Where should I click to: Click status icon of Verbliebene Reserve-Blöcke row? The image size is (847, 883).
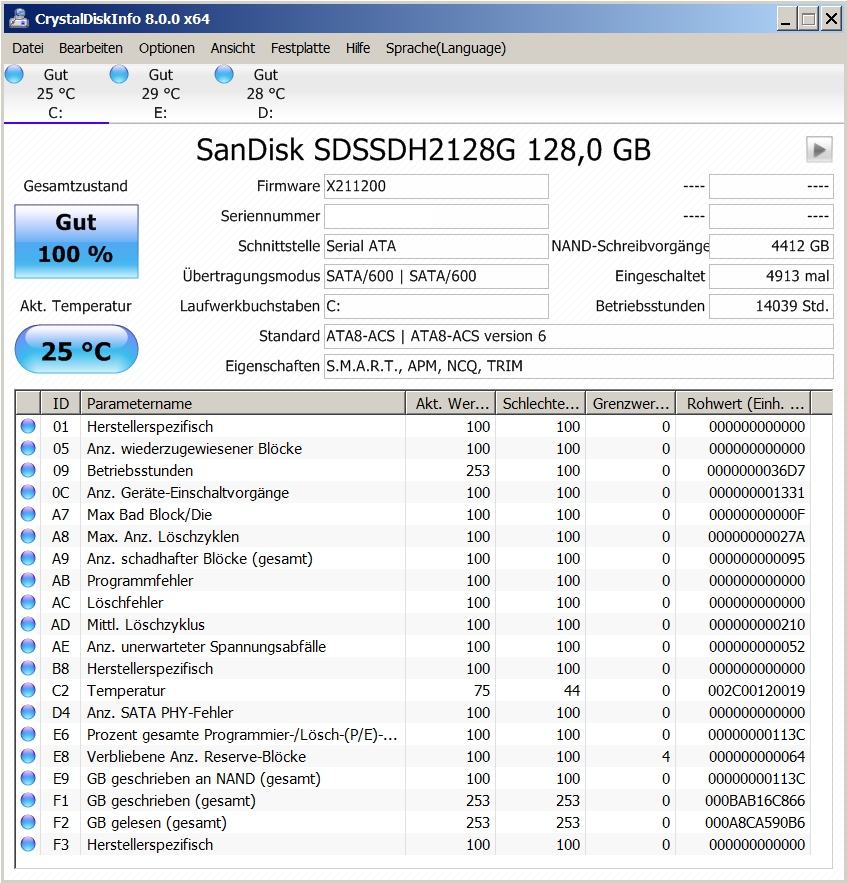(28, 756)
